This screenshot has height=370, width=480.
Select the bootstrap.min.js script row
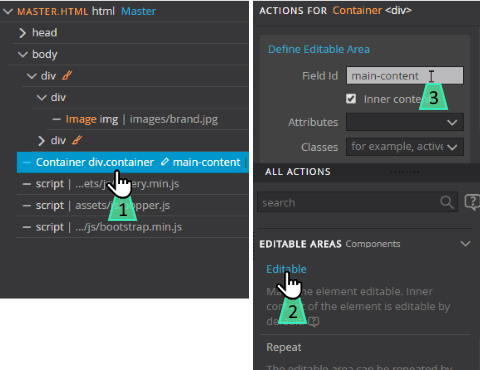133,227
